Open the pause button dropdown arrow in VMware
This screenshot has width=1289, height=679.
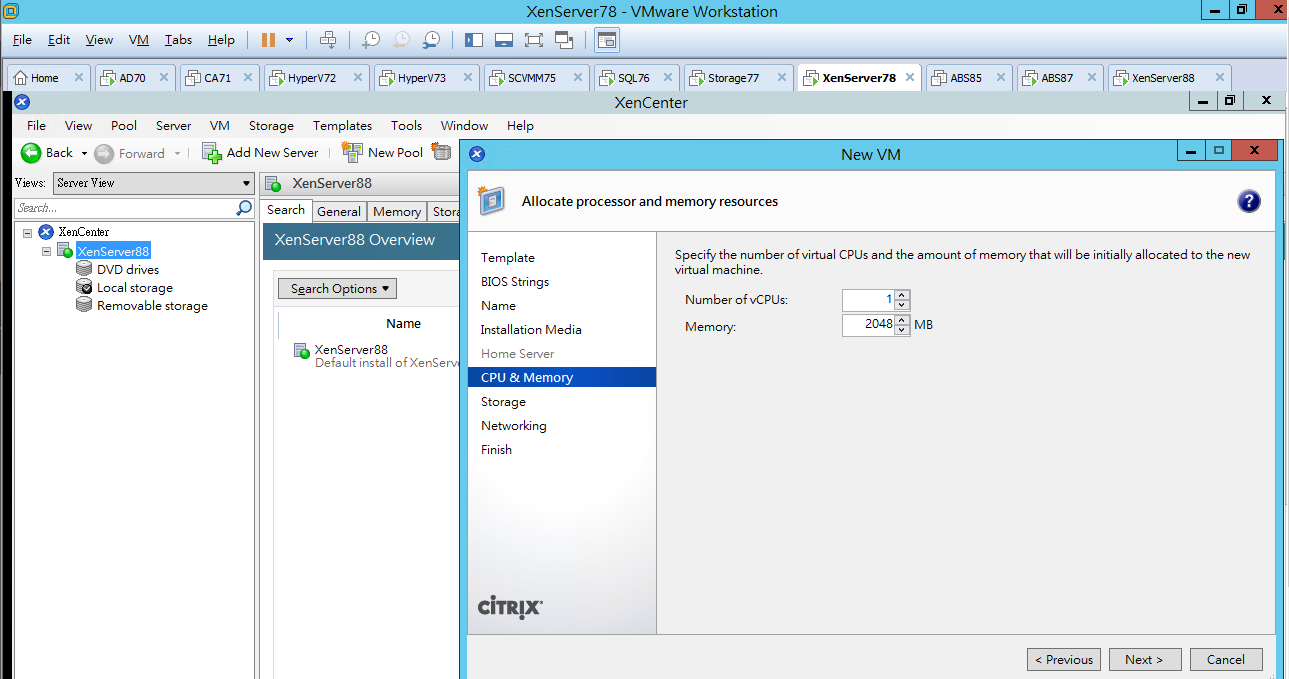(290, 40)
